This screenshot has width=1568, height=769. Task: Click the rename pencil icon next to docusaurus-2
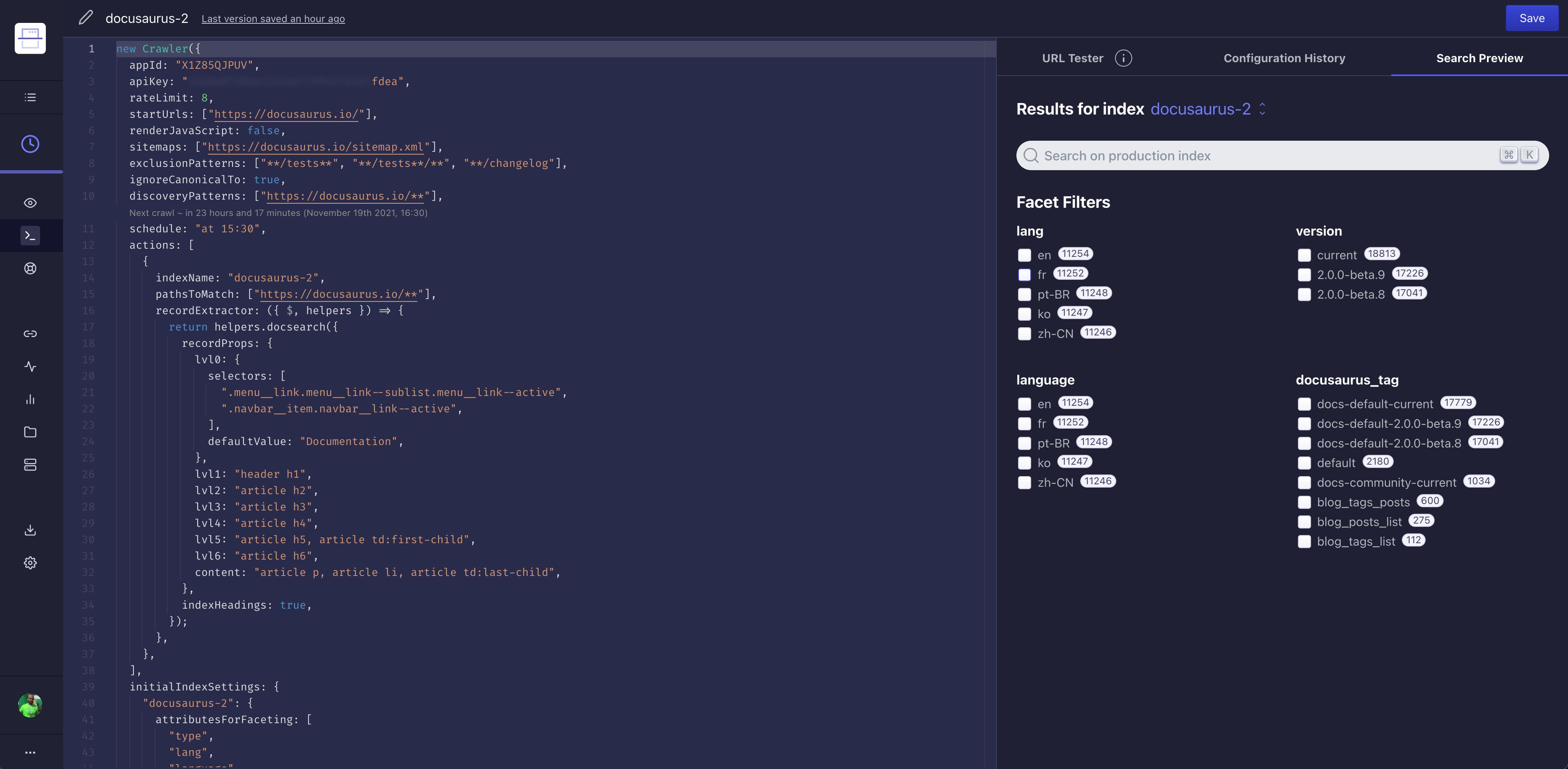pyautogui.click(x=85, y=18)
